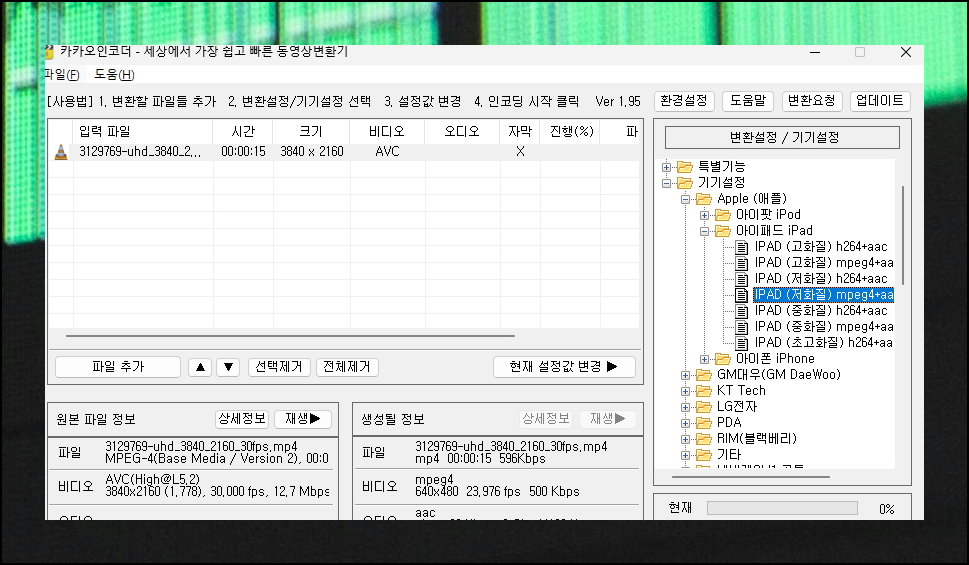Expand the PDA tree node

(685, 423)
